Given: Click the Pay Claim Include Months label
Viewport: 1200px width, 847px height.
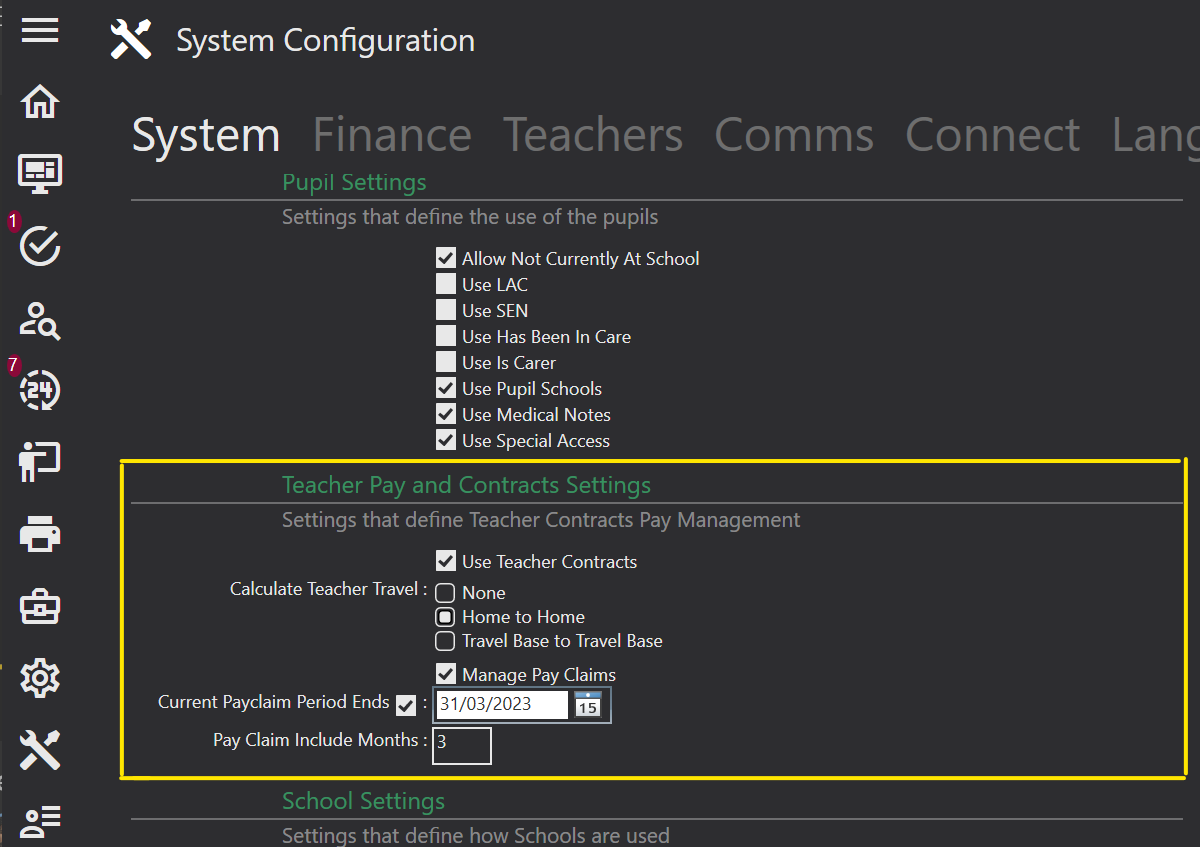Looking at the screenshot, I should pyautogui.click(x=320, y=740).
